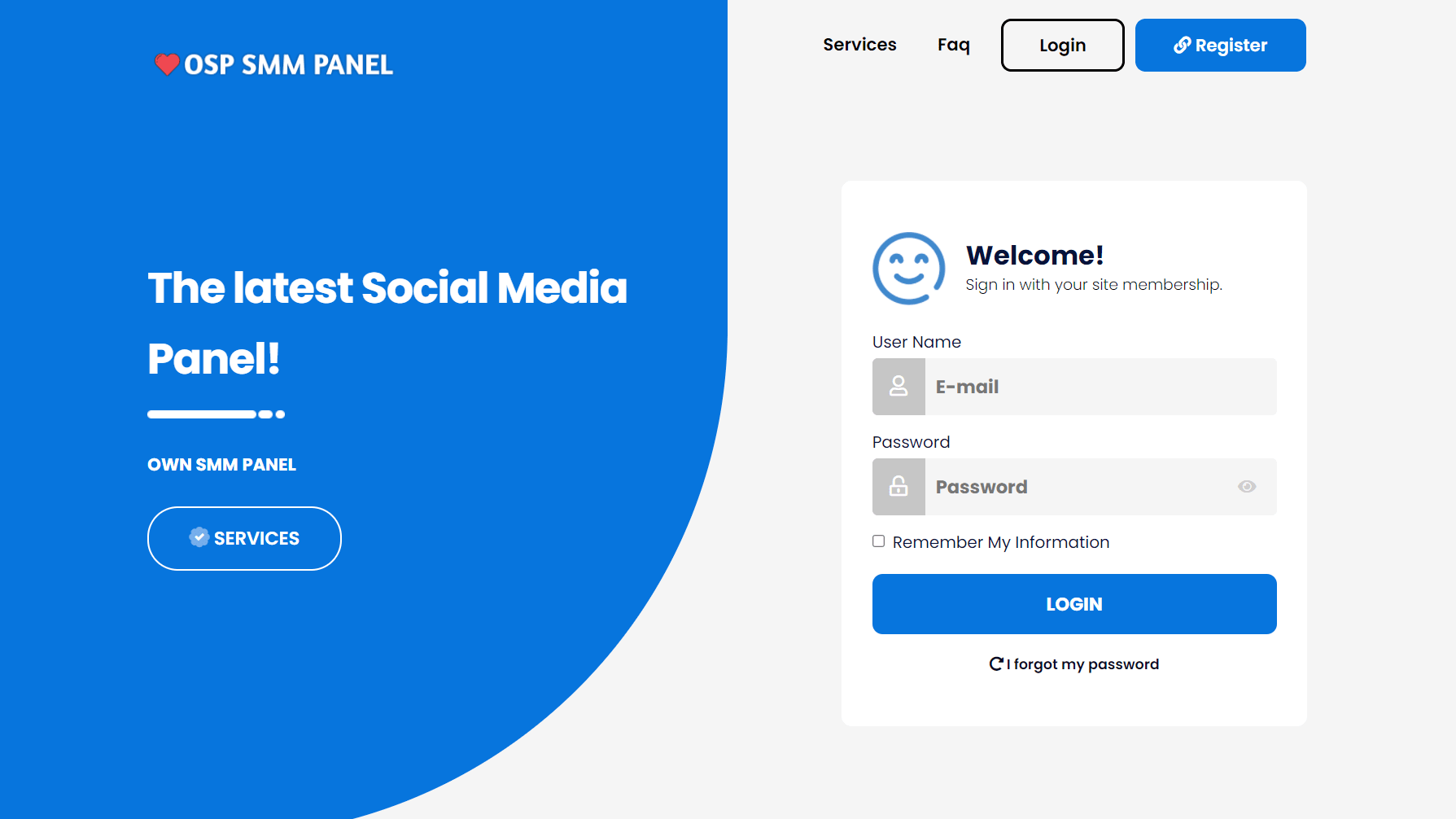Viewport: 1456px width, 819px height.
Task: Open the I forgot my password link
Action: [1074, 664]
